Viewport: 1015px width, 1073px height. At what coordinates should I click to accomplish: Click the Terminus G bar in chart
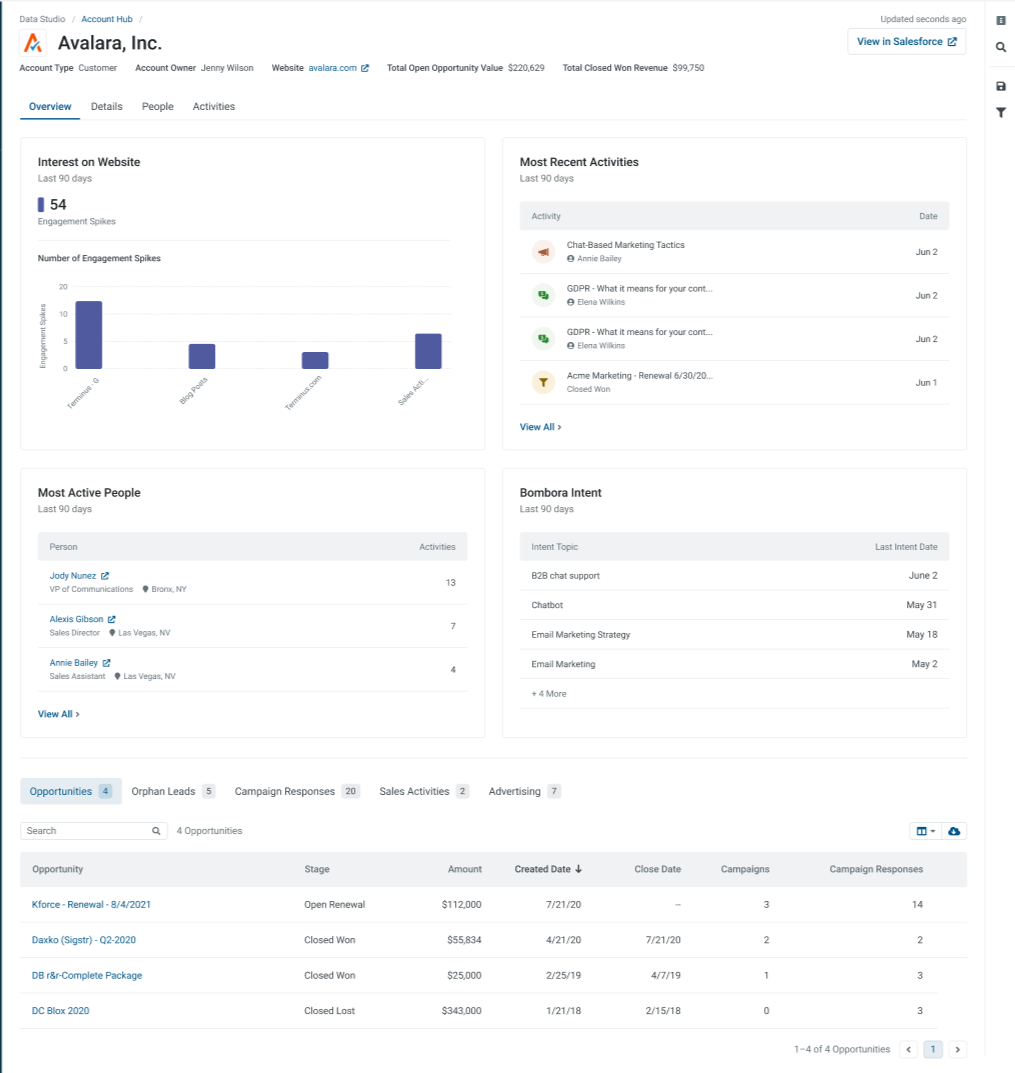point(89,335)
